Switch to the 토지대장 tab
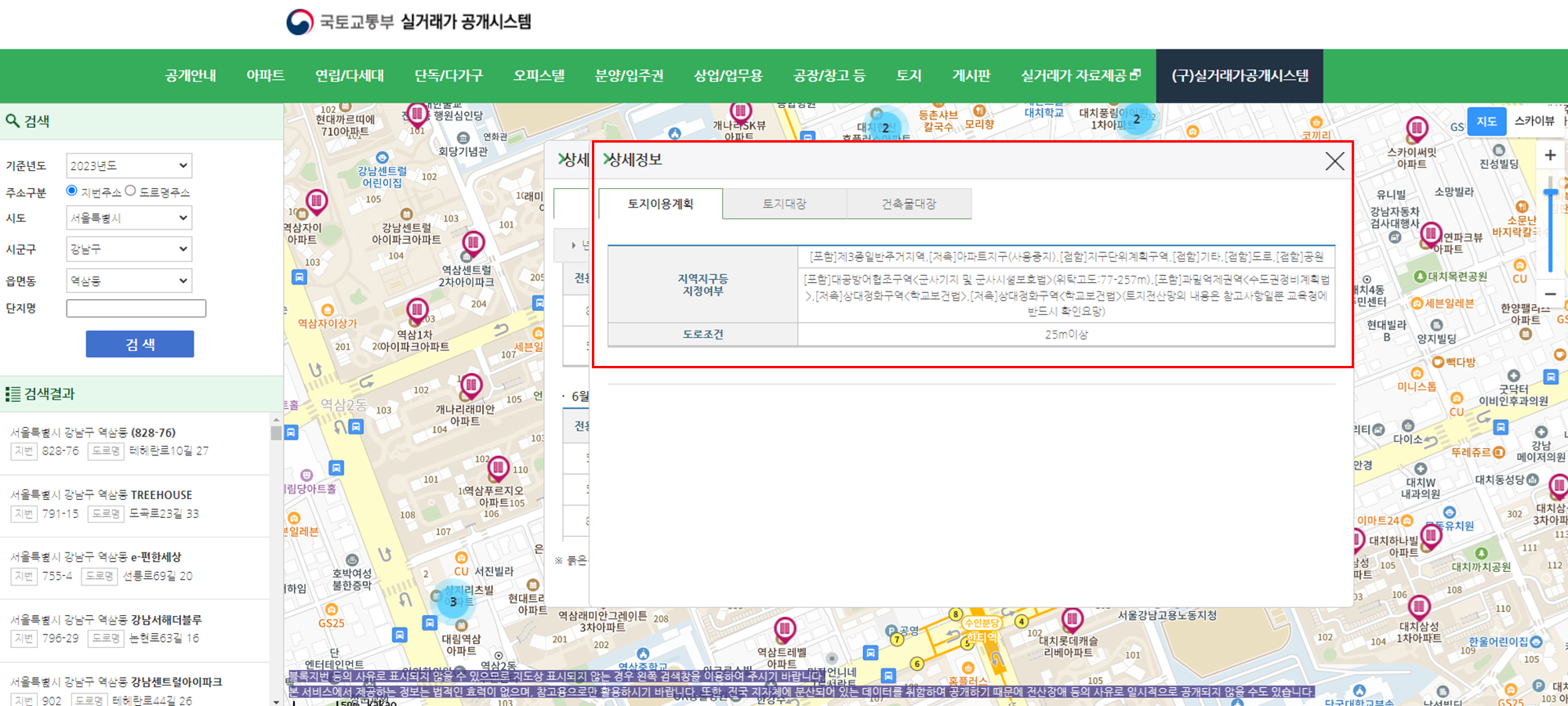 [x=784, y=203]
